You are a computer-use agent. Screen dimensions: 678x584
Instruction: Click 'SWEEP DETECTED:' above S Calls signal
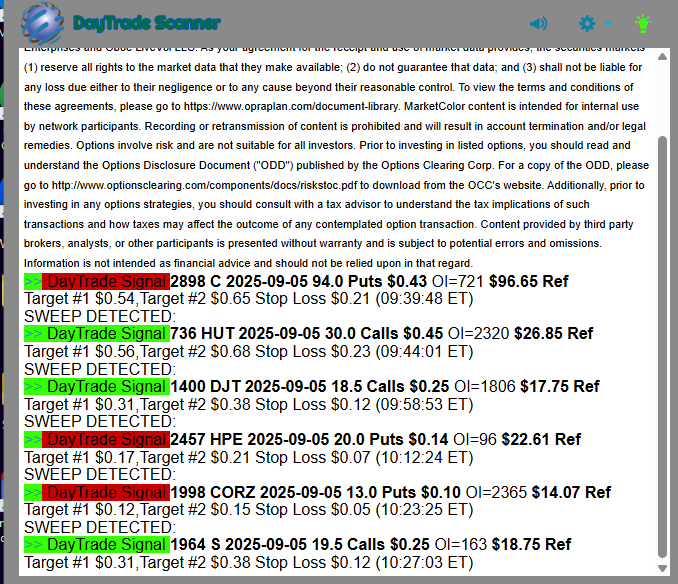[100, 527]
